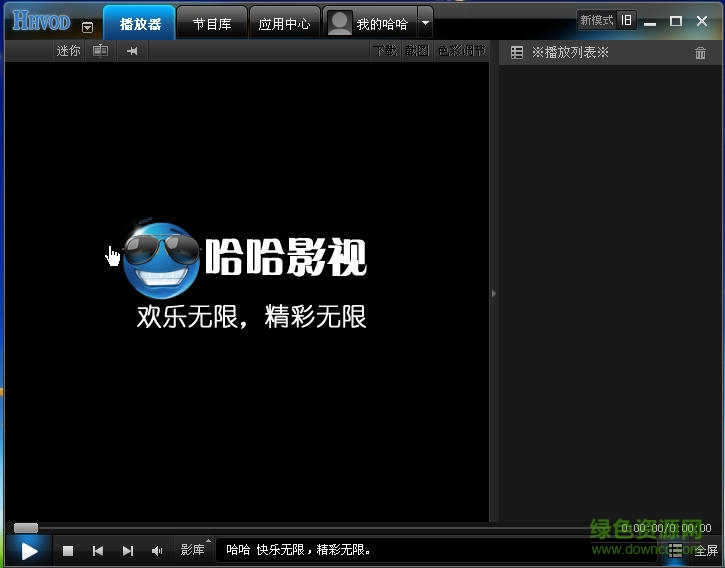Click the playlist view icon beside 播放列表
Screen dimensions: 725x568
(x=517, y=52)
